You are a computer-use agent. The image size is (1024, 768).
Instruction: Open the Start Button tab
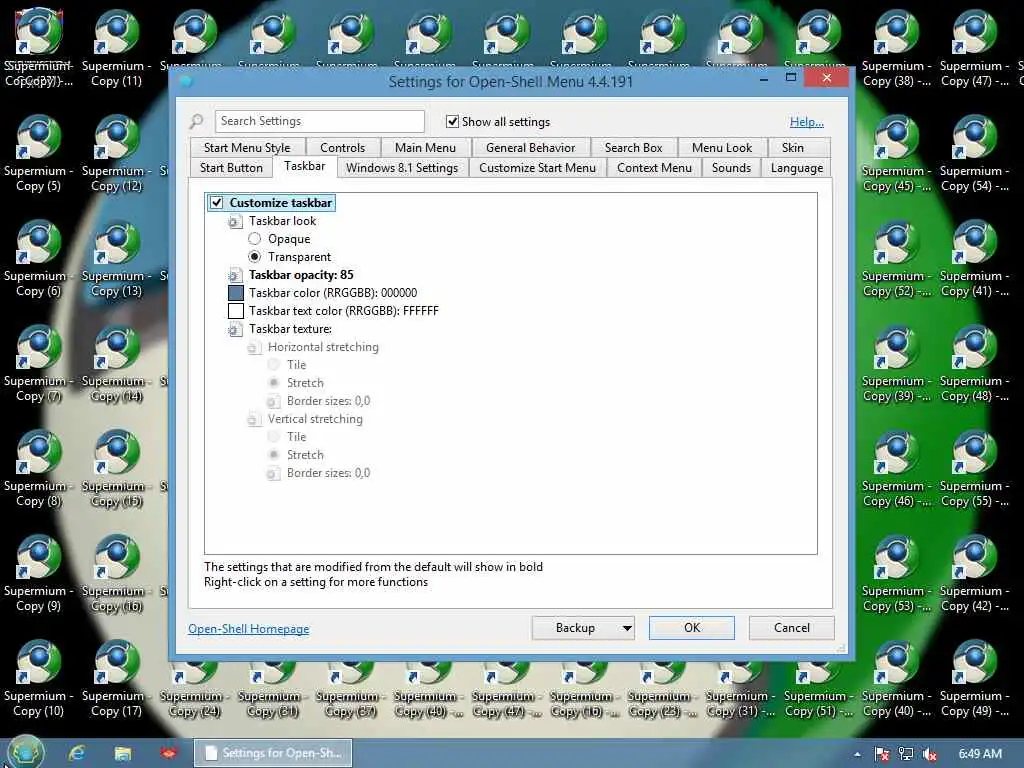[x=231, y=168]
